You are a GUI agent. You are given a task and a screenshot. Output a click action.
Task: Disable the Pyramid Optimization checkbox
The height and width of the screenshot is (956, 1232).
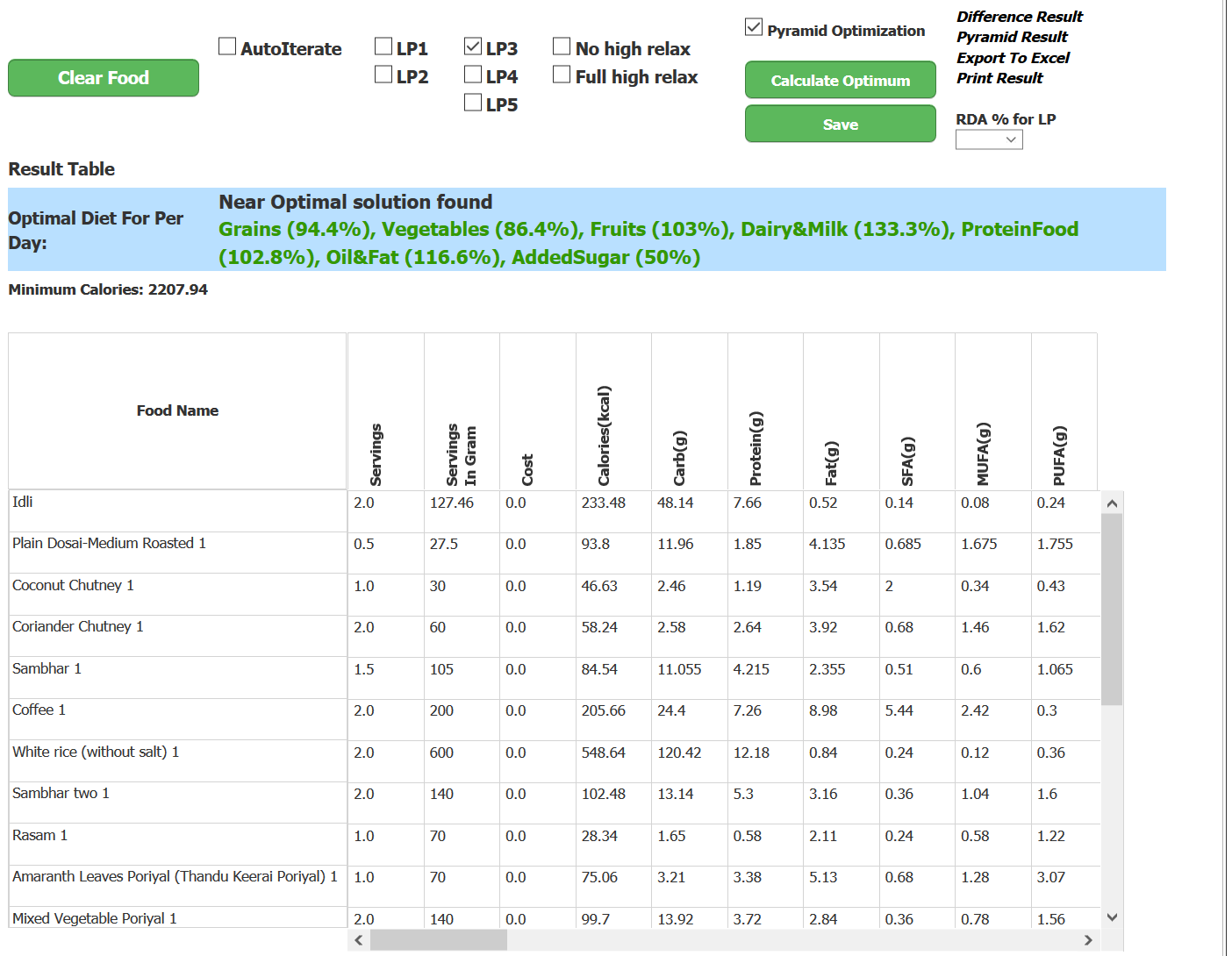tap(754, 27)
